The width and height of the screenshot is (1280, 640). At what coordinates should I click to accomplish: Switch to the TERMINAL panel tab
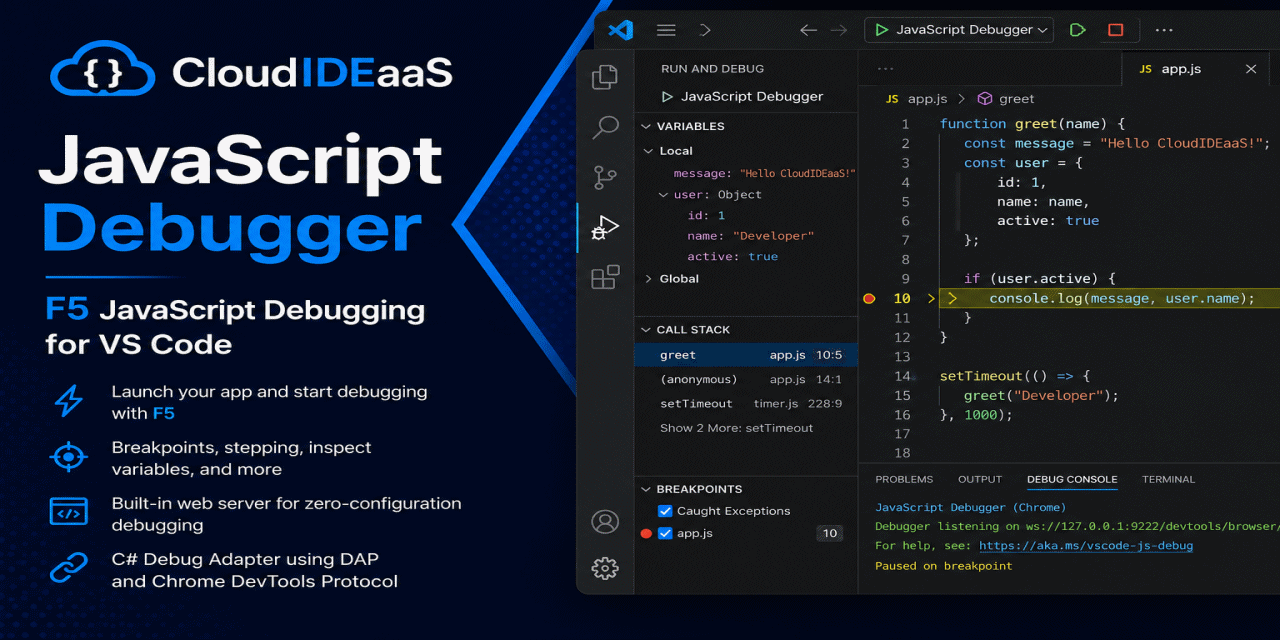pos(1169,480)
